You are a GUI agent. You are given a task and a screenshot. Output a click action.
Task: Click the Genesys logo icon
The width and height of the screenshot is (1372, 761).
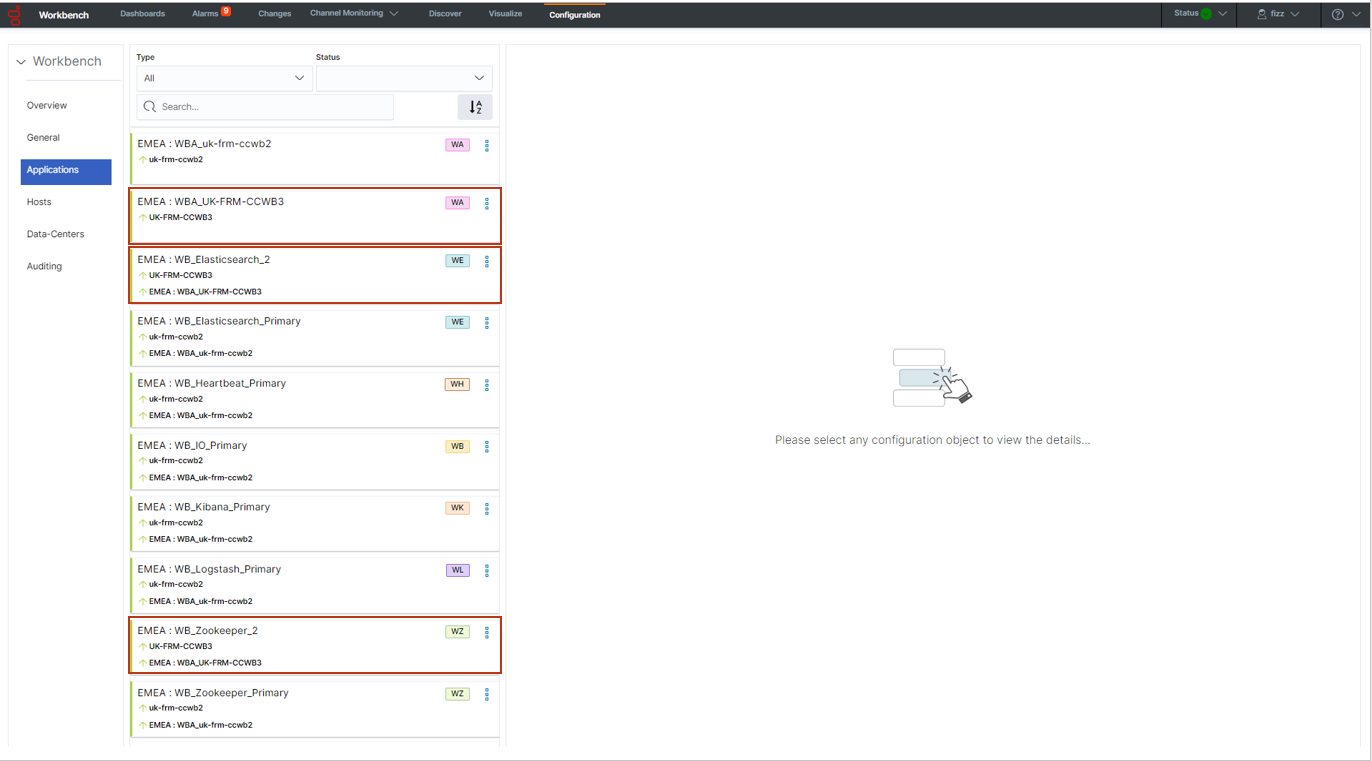point(15,15)
